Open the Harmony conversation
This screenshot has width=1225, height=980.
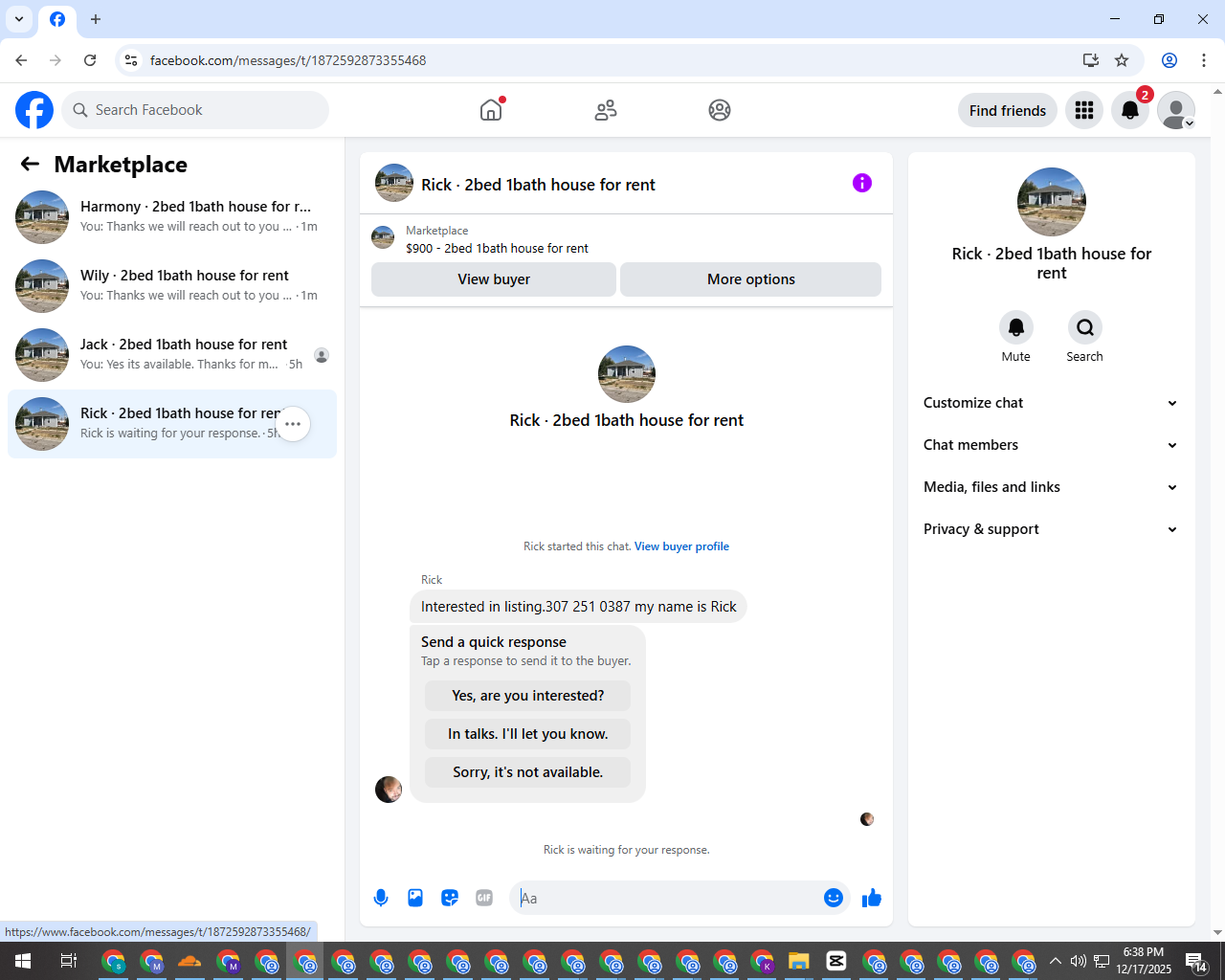(x=172, y=217)
